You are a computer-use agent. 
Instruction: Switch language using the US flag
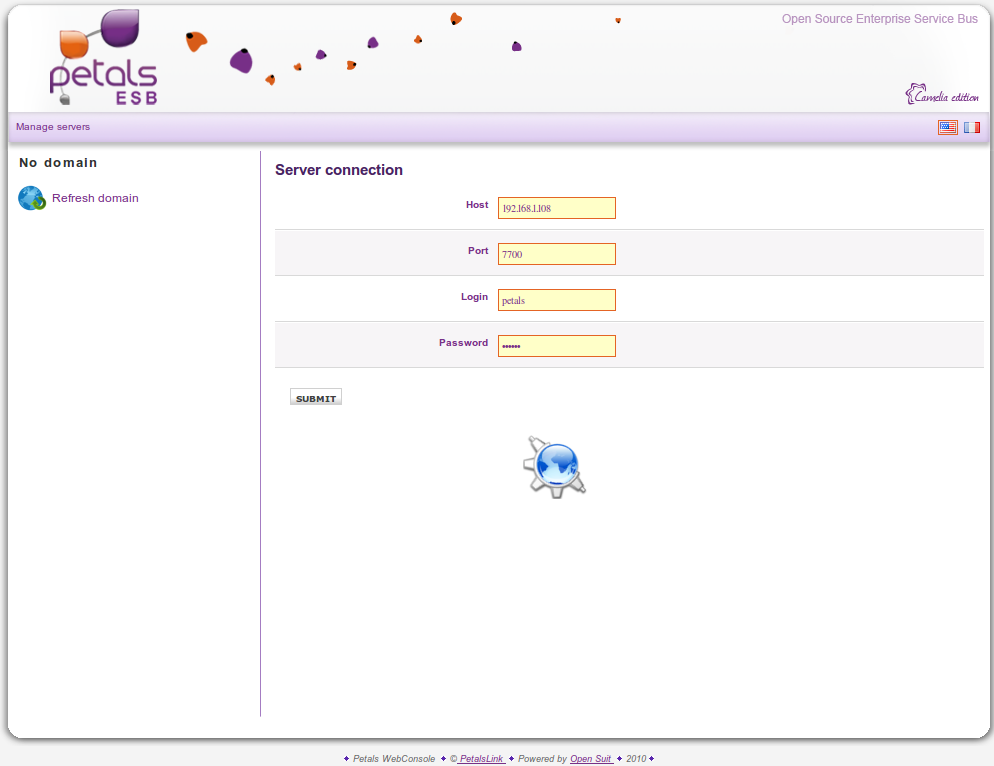947,127
